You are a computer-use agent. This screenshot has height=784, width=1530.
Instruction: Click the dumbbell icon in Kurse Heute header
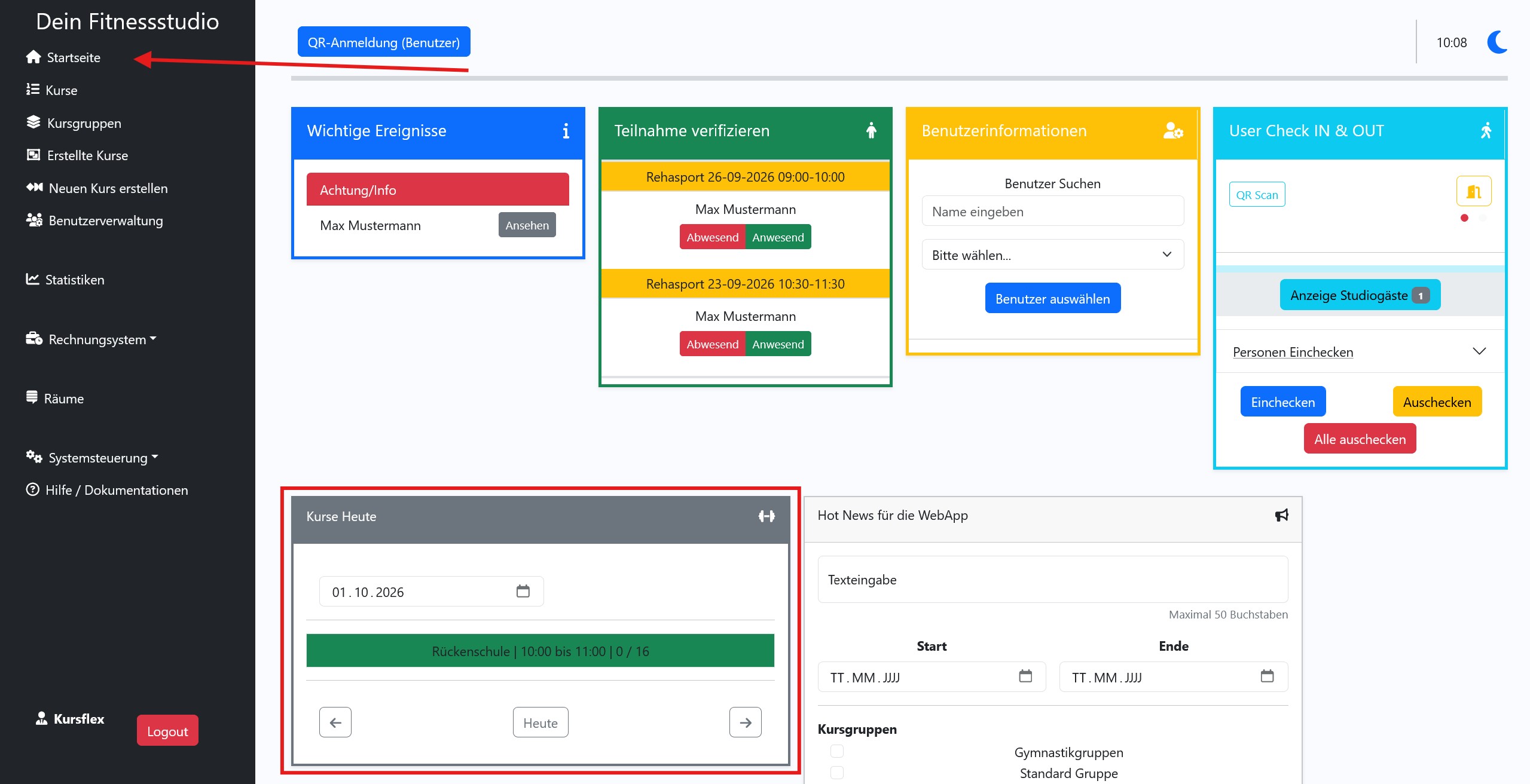coord(766,516)
